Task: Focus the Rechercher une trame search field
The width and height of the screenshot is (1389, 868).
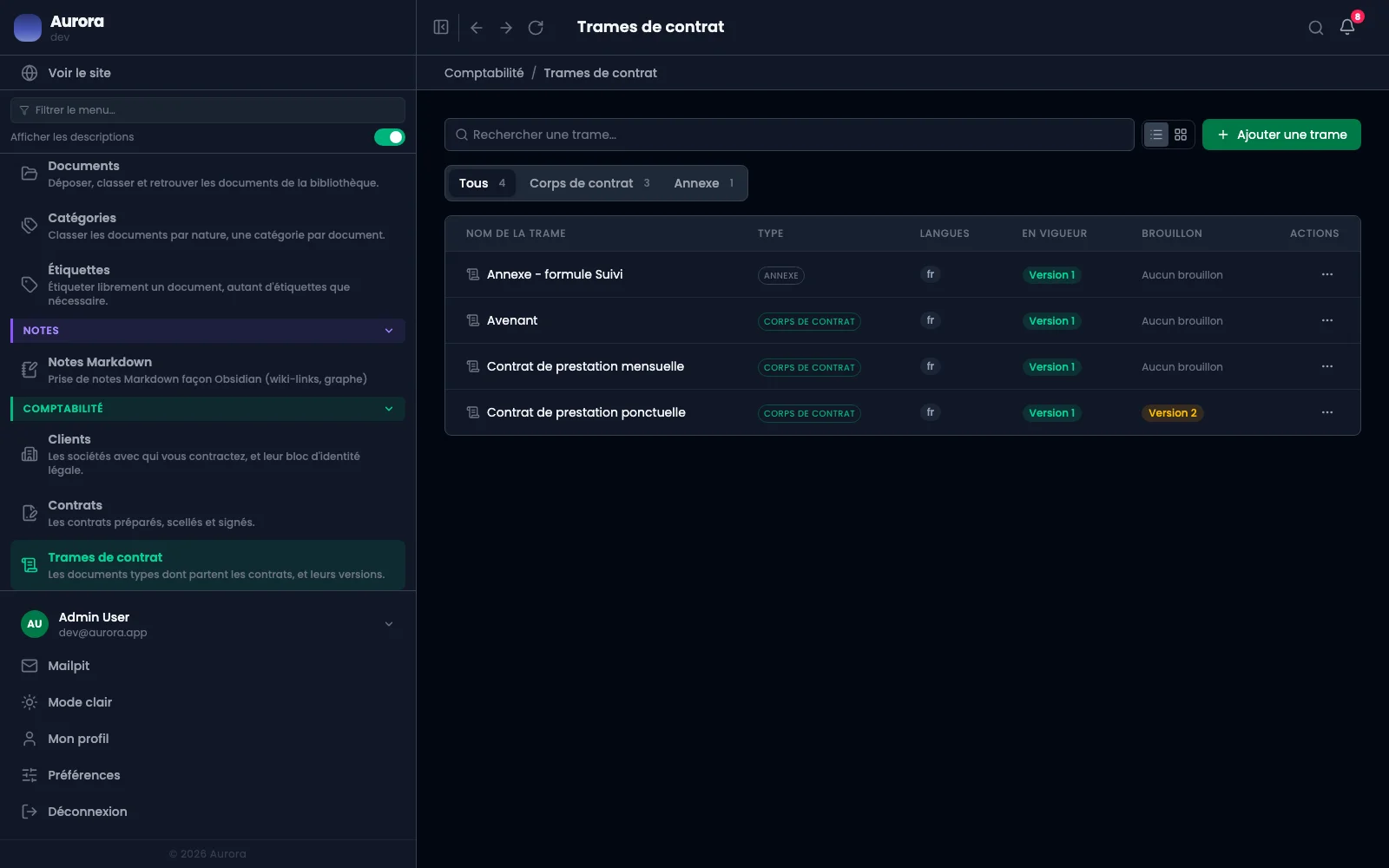Action: (x=789, y=135)
